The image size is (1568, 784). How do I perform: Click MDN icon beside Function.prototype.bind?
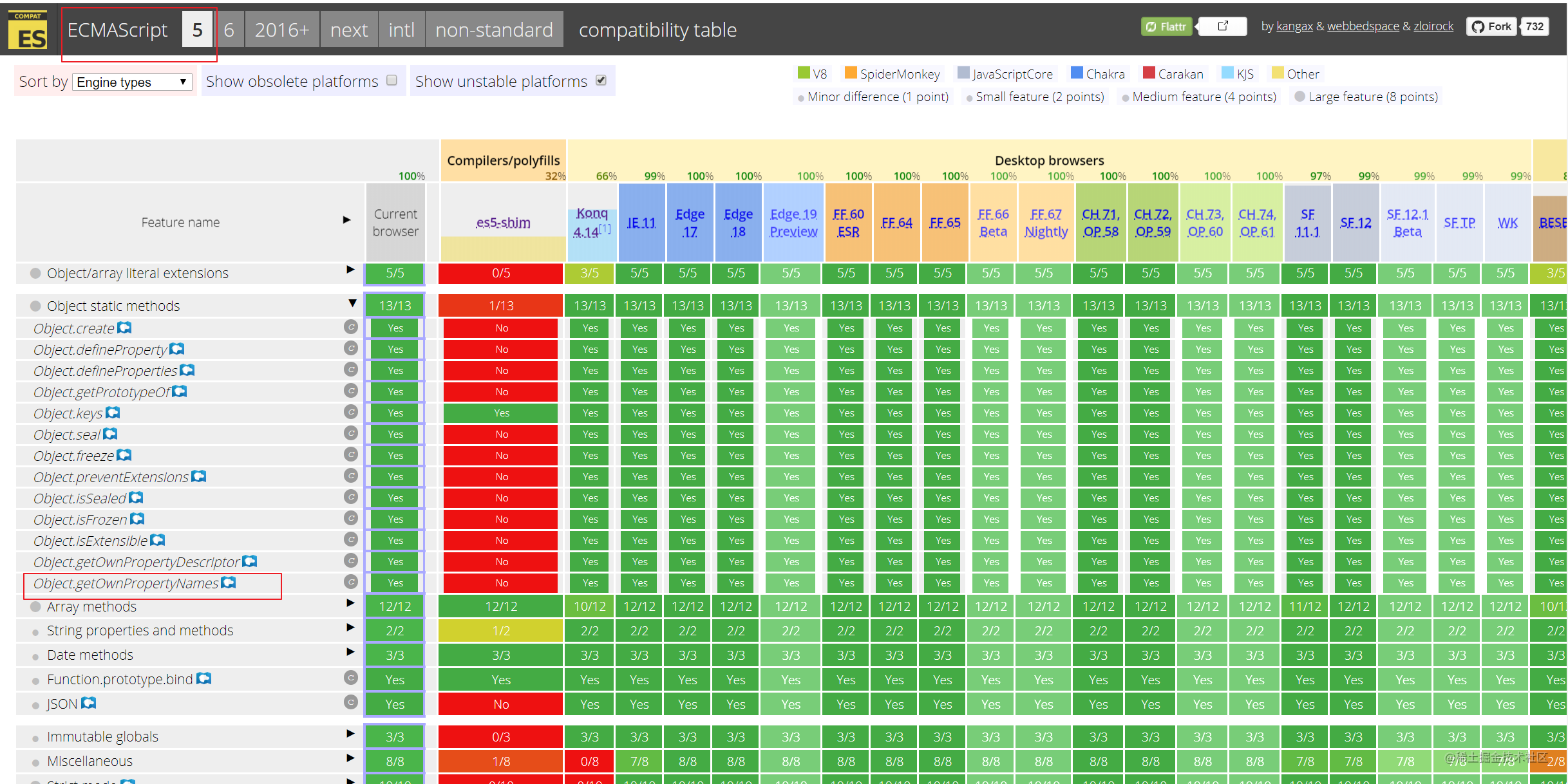203,678
